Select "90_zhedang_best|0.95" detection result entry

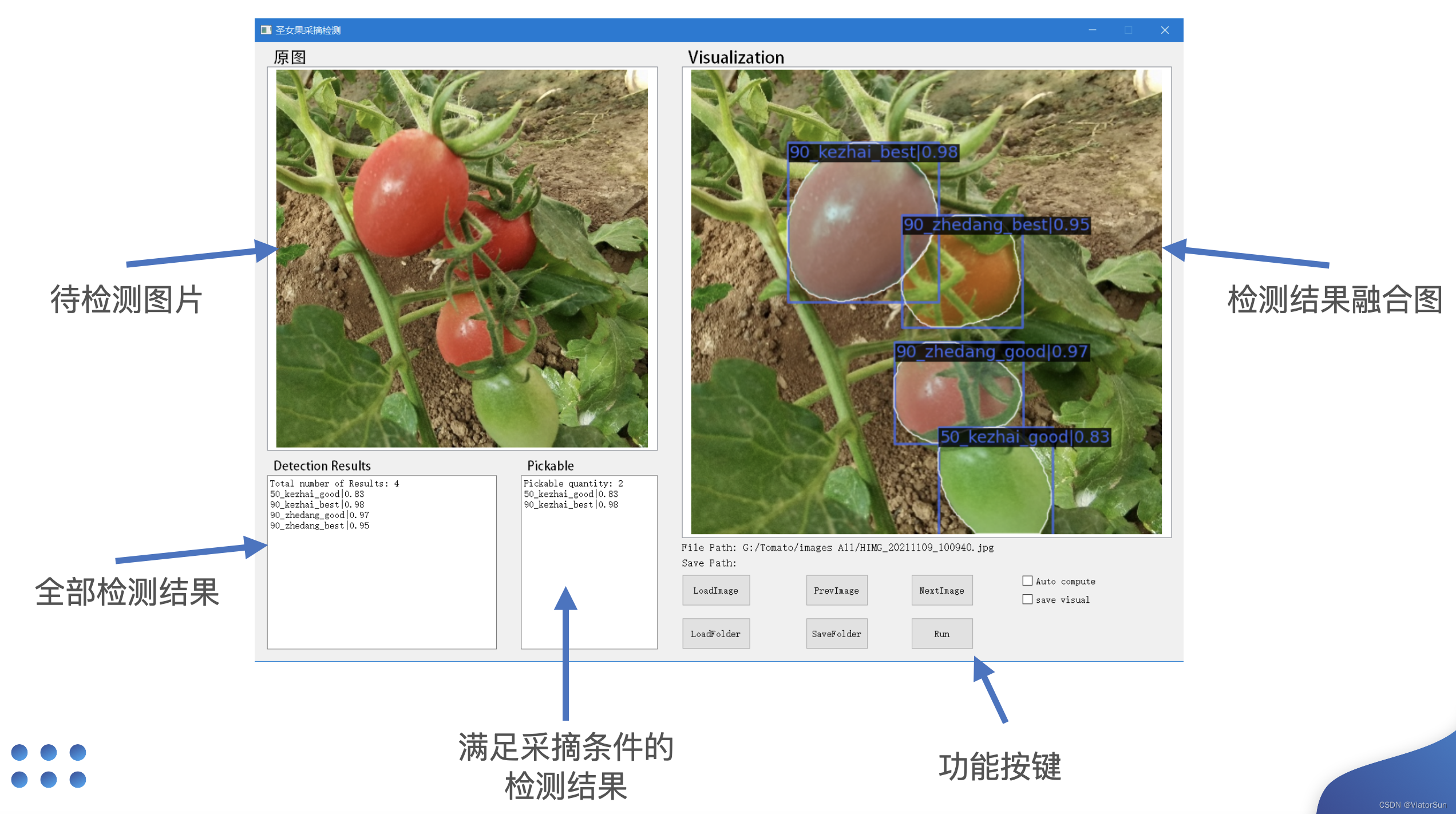[319, 525]
